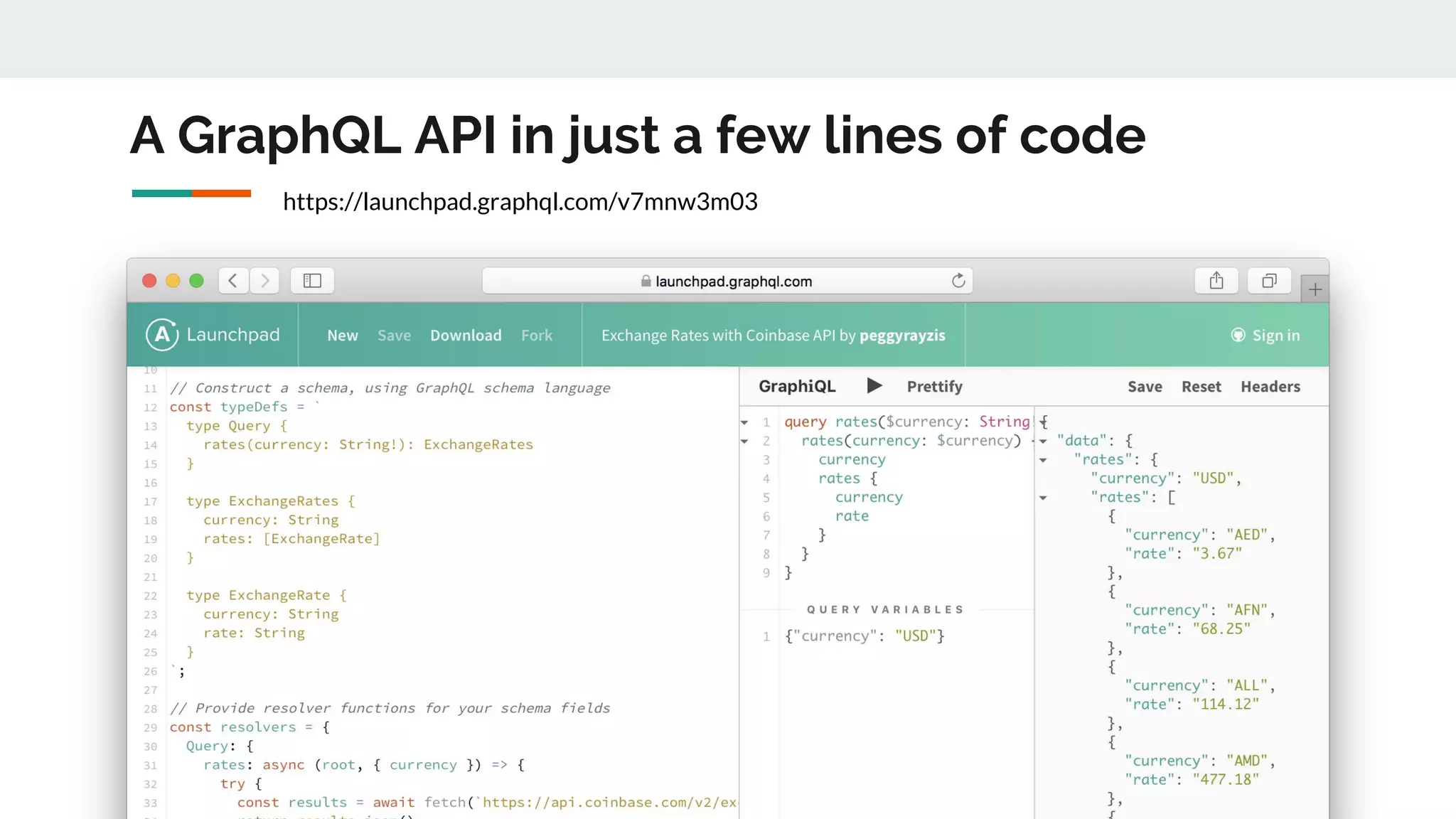Sign in with GitHub
This screenshot has height=819, width=1456.
1276,336
